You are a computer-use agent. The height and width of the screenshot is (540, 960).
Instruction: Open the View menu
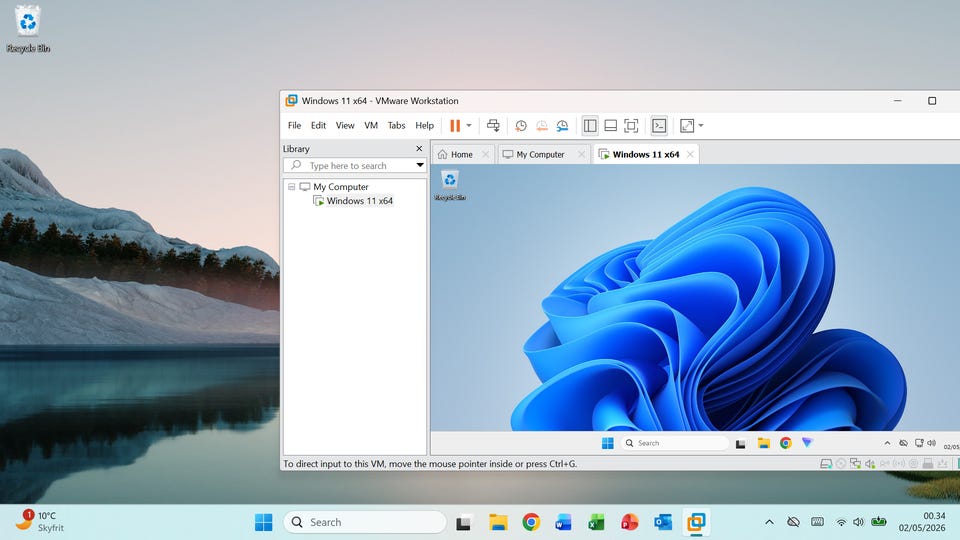(345, 125)
